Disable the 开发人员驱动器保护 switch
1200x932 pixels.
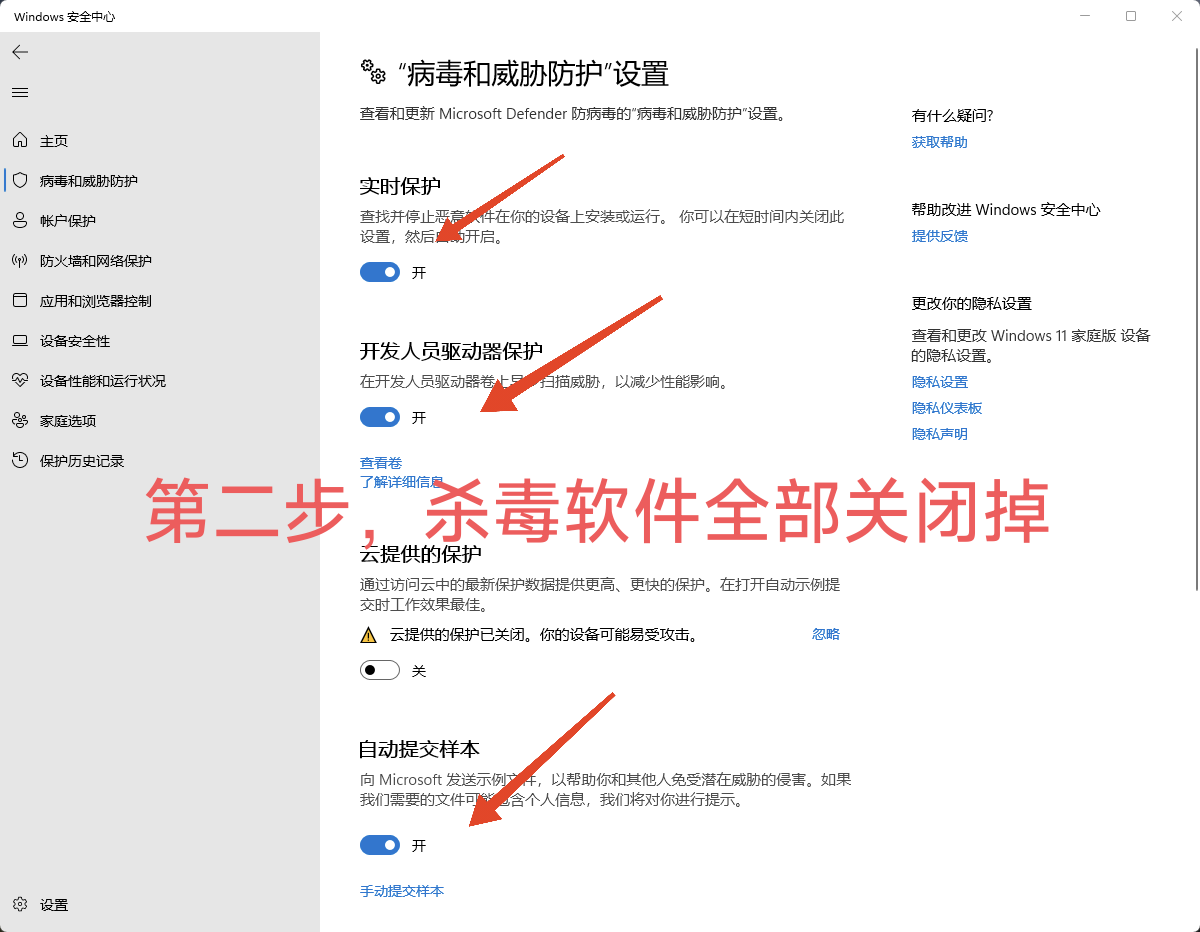[380, 417]
